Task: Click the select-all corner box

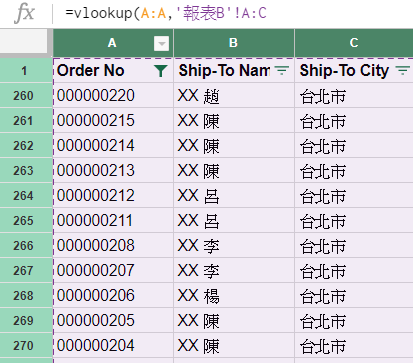Action: [x=24, y=41]
